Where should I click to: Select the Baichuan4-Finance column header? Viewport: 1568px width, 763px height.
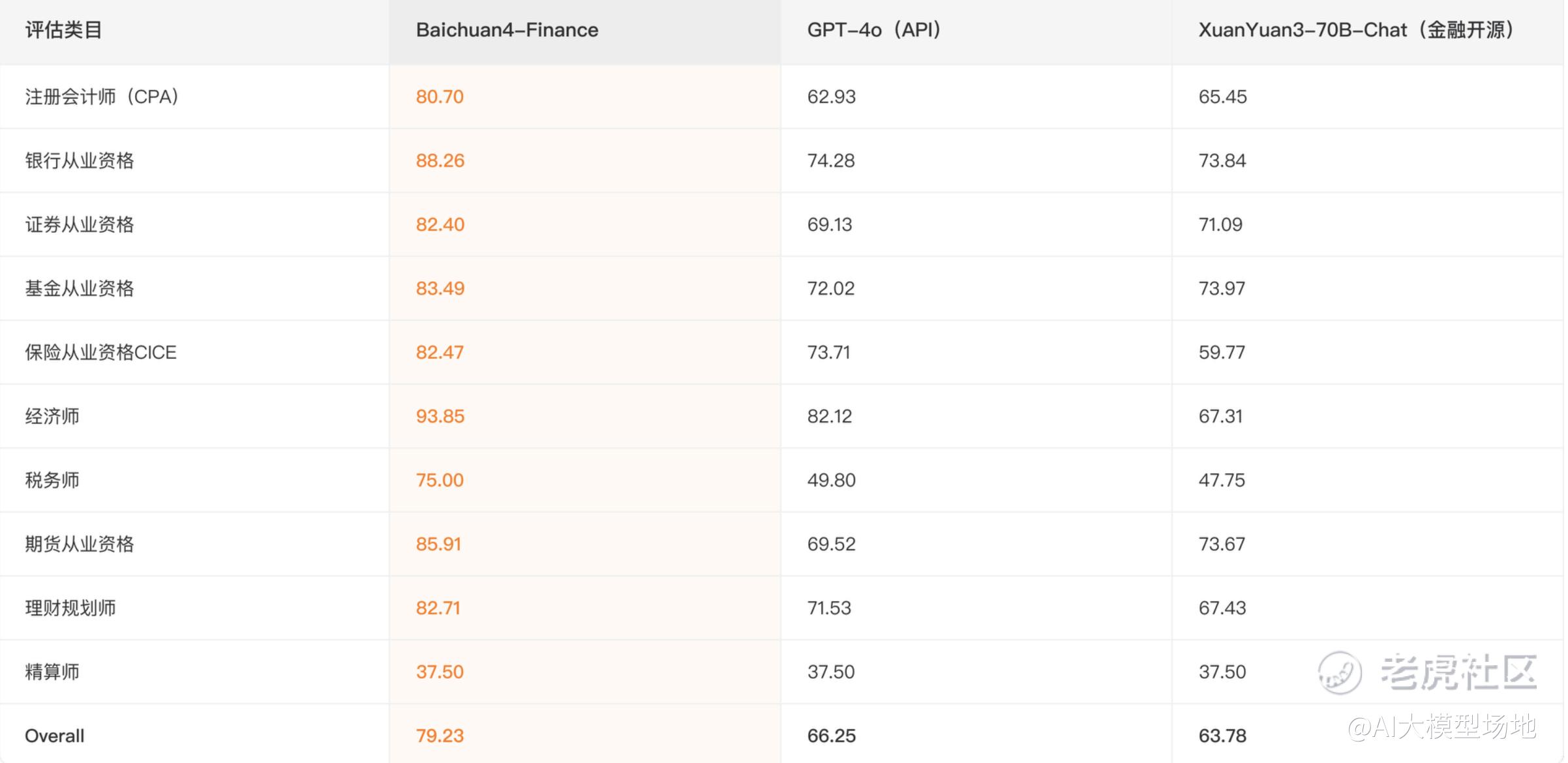[507, 30]
